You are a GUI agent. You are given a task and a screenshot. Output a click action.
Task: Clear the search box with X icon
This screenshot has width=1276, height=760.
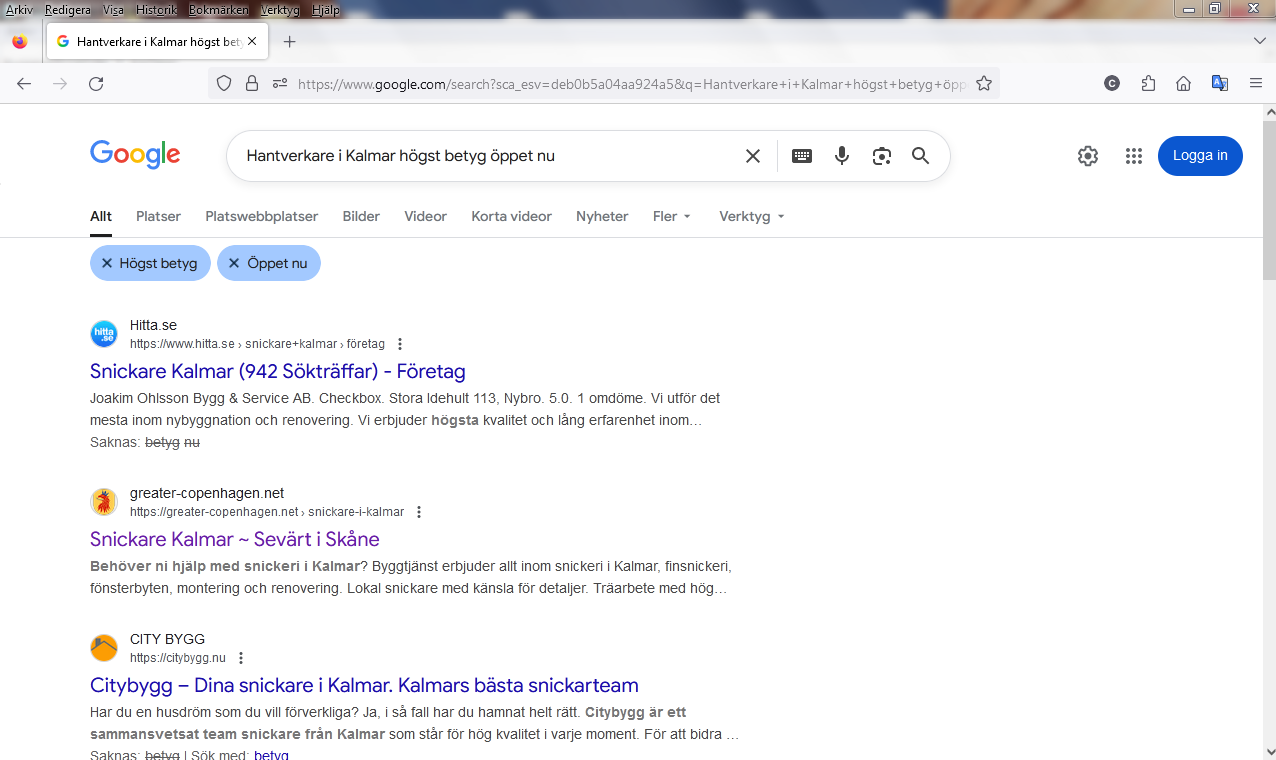tap(753, 156)
